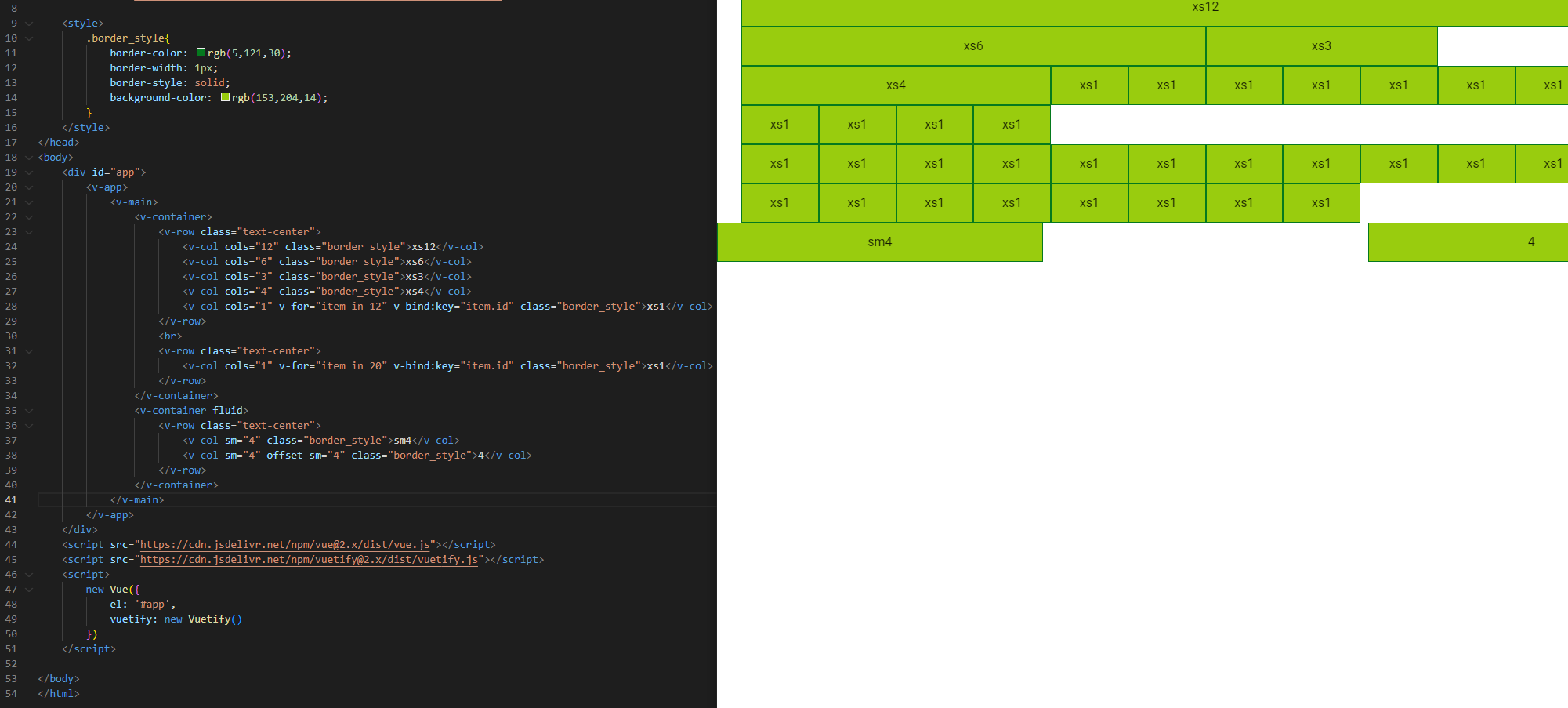
Task: Collapse the v-row at line 31
Action: [x=29, y=351]
